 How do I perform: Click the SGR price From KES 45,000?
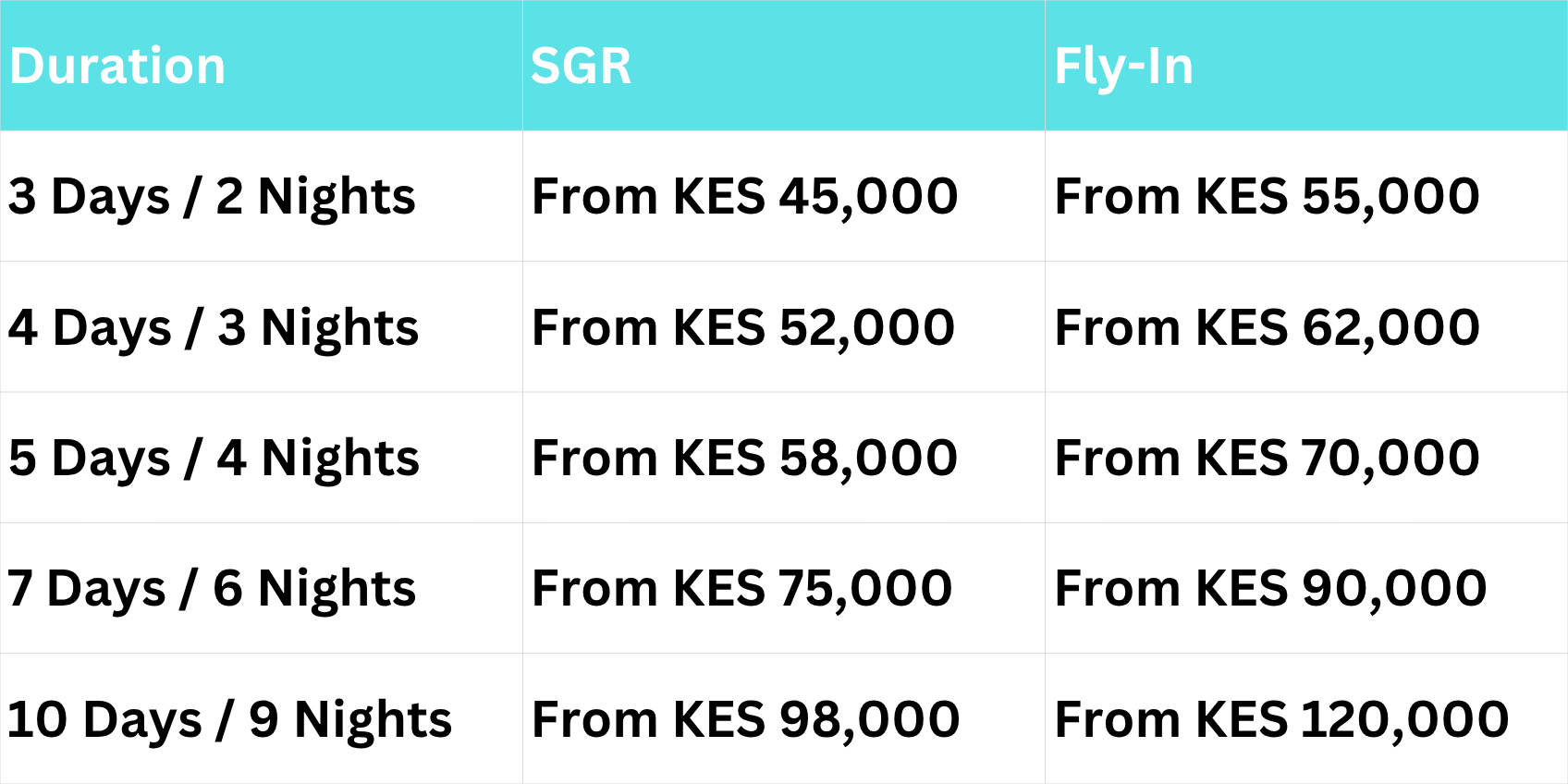point(744,197)
